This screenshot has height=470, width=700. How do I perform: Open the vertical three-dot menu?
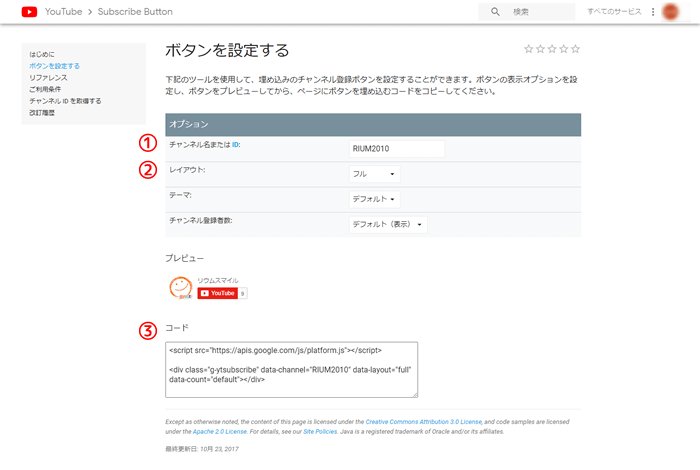pos(653,12)
